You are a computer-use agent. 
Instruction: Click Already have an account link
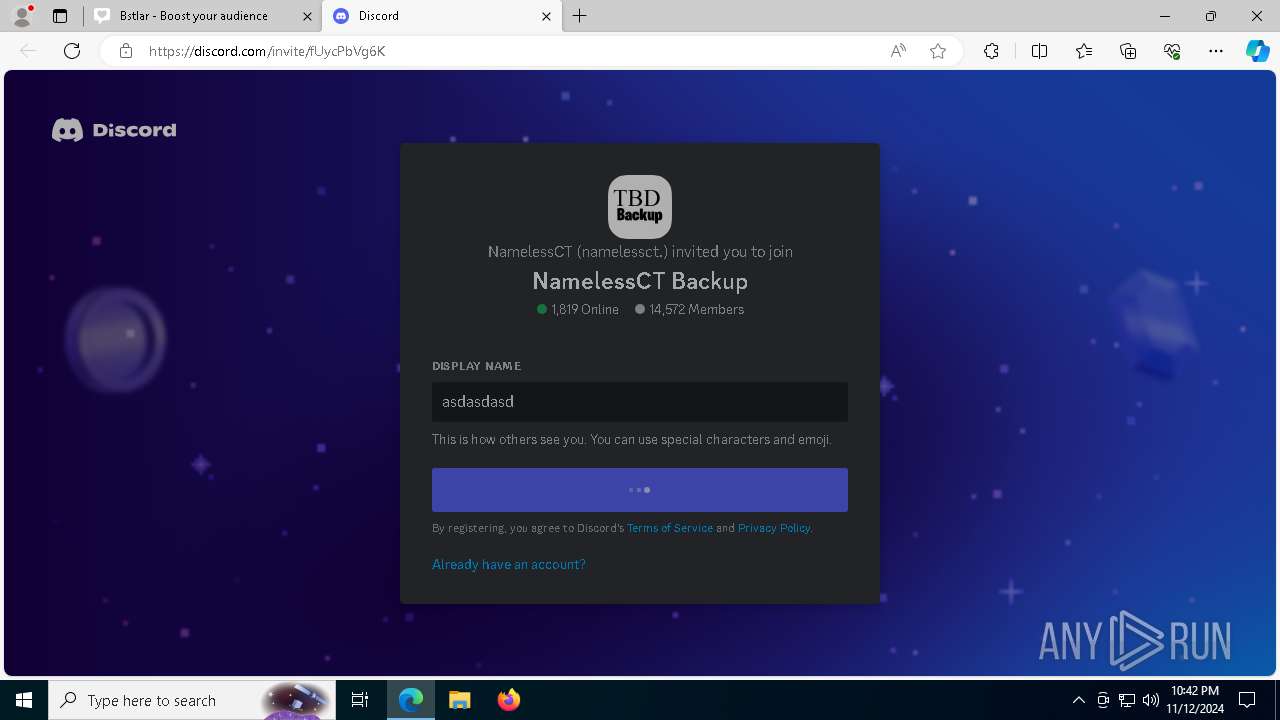(x=509, y=564)
